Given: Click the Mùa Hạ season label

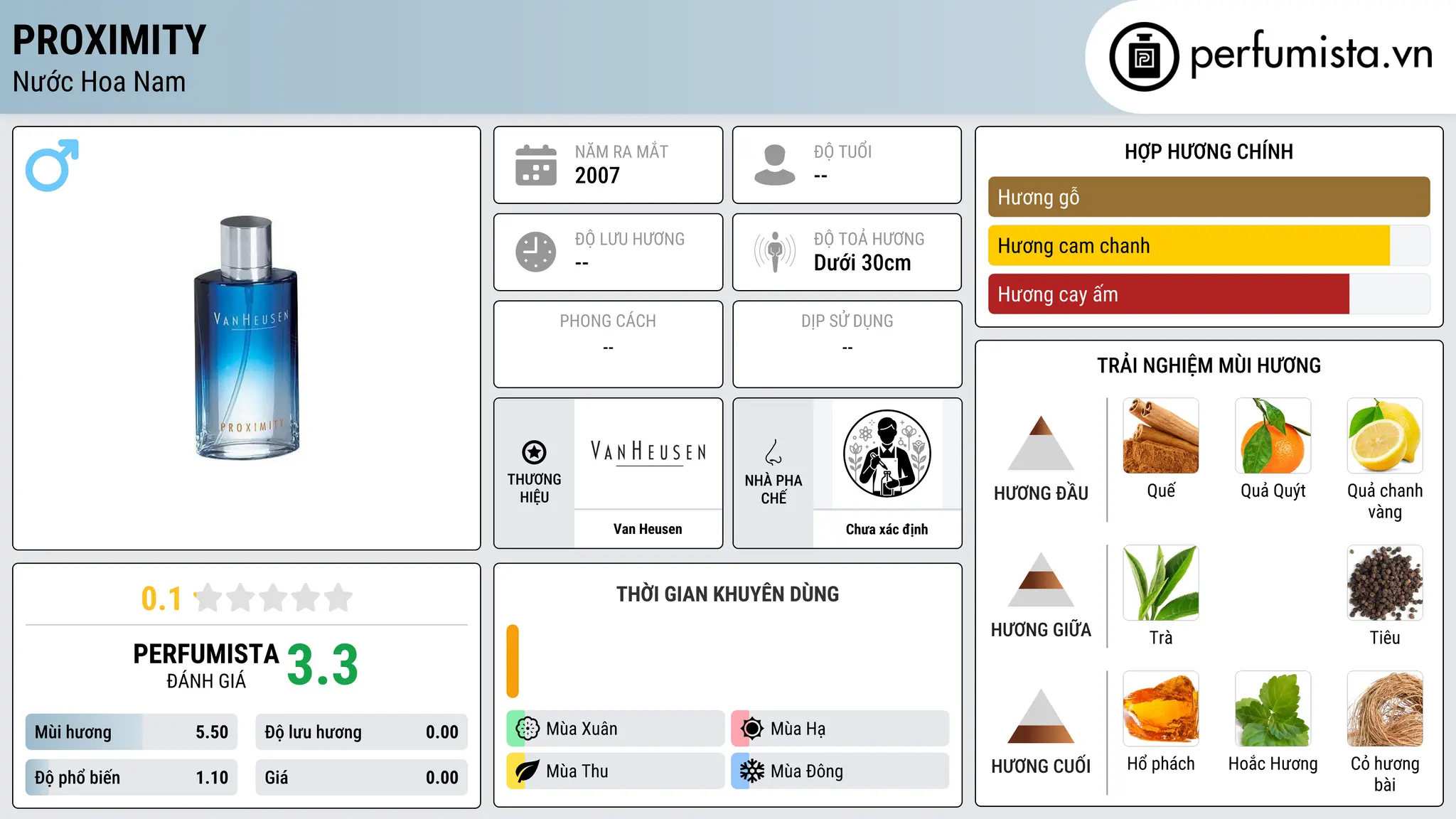Looking at the screenshot, I should (798, 729).
